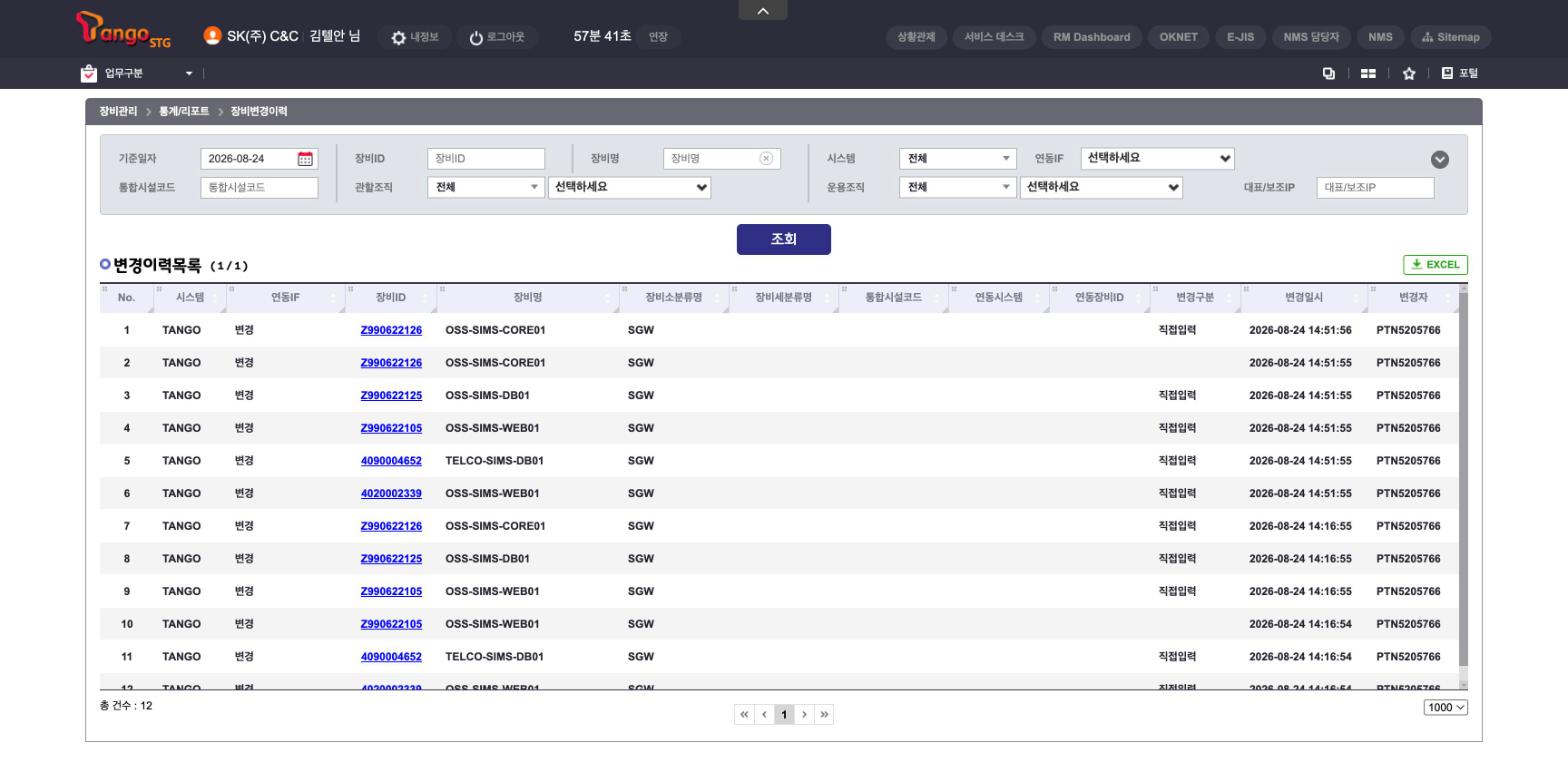Open device link Z990622126 in row 1
The image size is (1568, 772).
(x=391, y=330)
